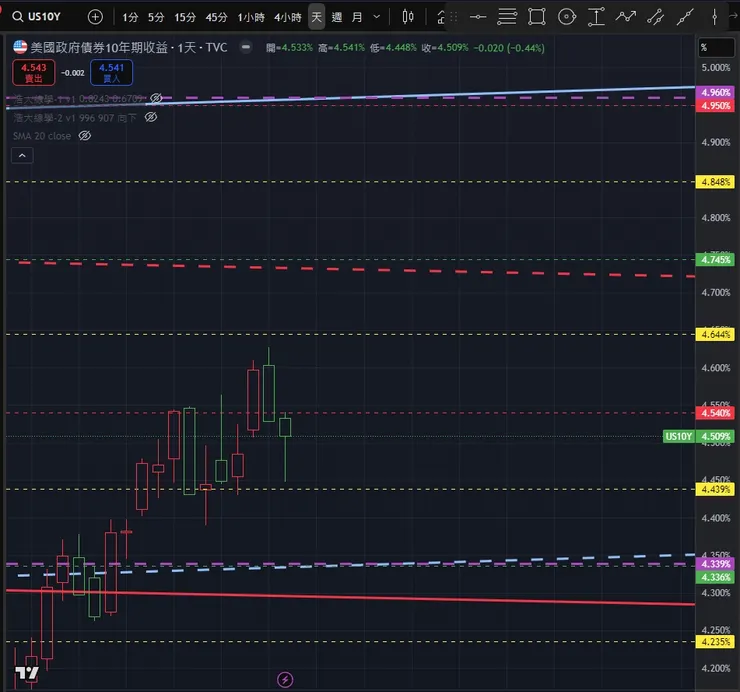740x692 pixels.
Task: Click the 4.644% yellow price label
Action: click(715, 335)
